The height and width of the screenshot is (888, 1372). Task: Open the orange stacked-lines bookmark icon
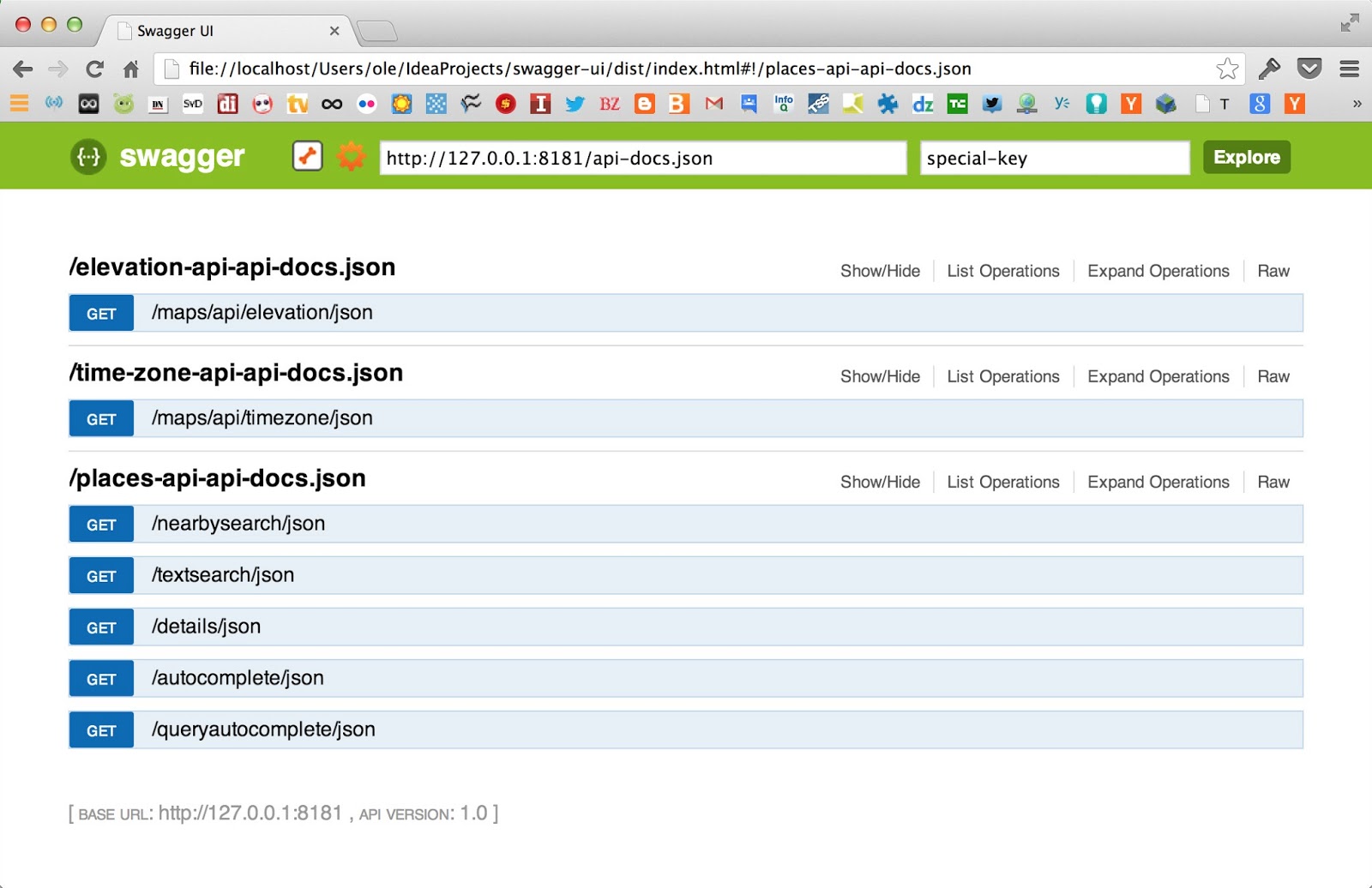point(19,104)
